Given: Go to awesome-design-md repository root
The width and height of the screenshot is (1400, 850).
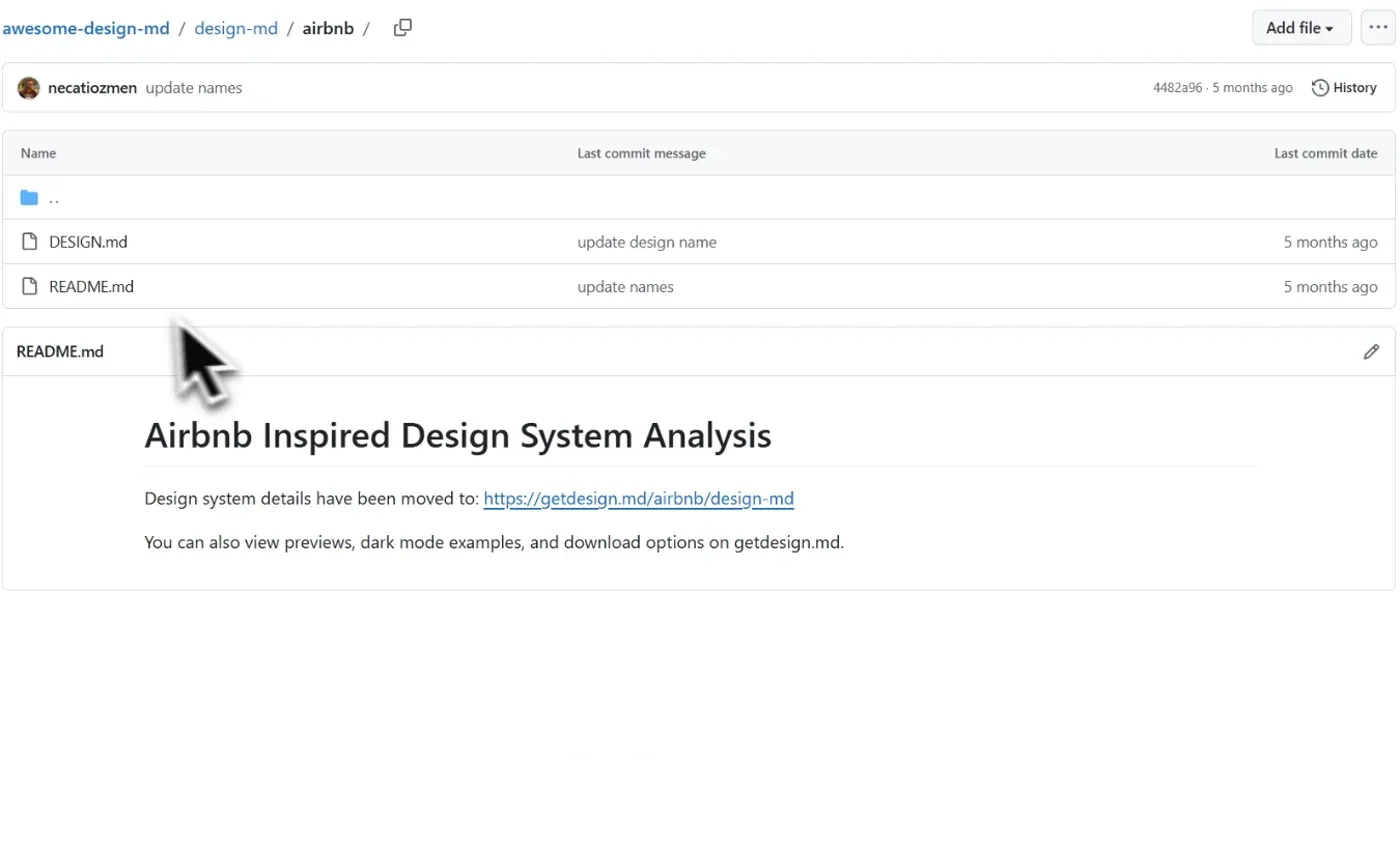Looking at the screenshot, I should [86, 28].
